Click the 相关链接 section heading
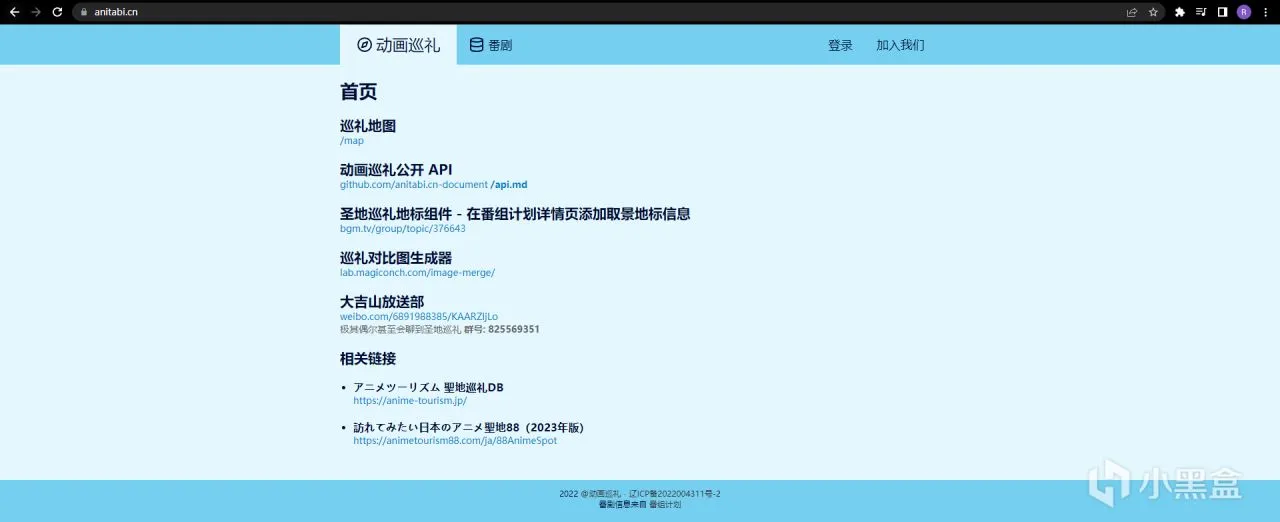Screen dimensions: 1280x522 click(x=368, y=358)
